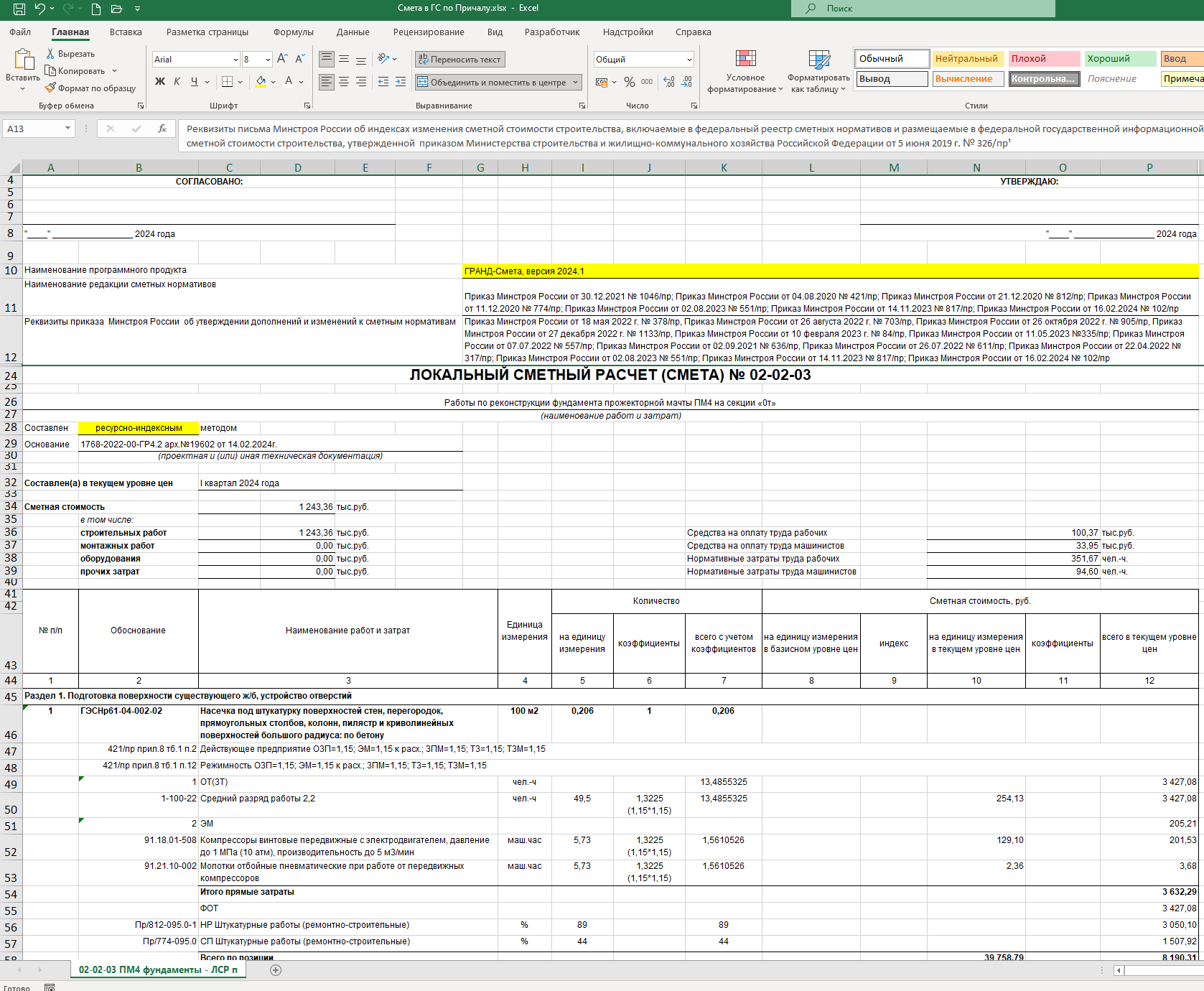Click the Save icon in title bar
The image size is (1204, 991).
click(x=19, y=9)
